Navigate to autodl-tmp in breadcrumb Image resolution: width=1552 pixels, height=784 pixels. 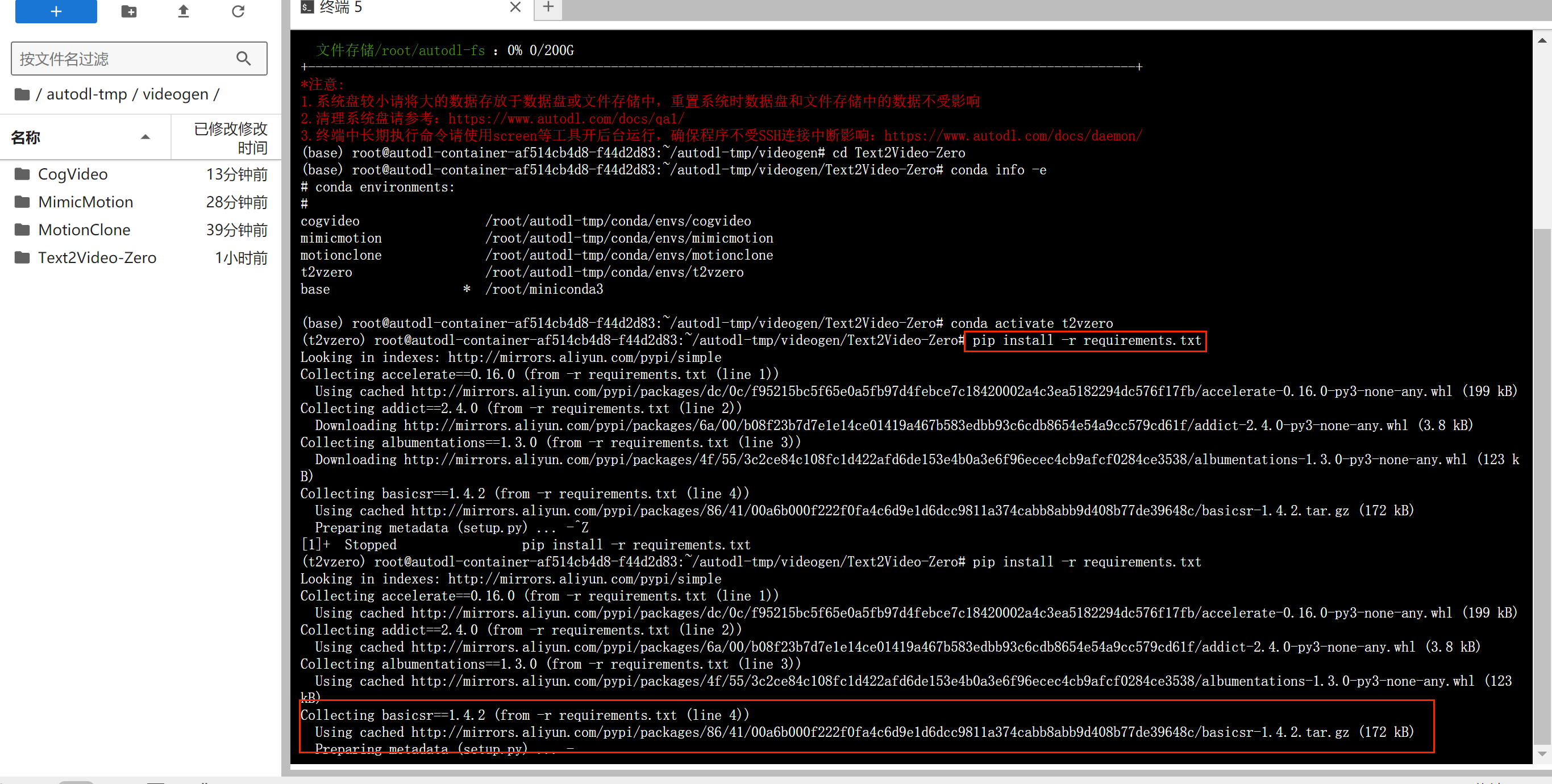[87, 94]
